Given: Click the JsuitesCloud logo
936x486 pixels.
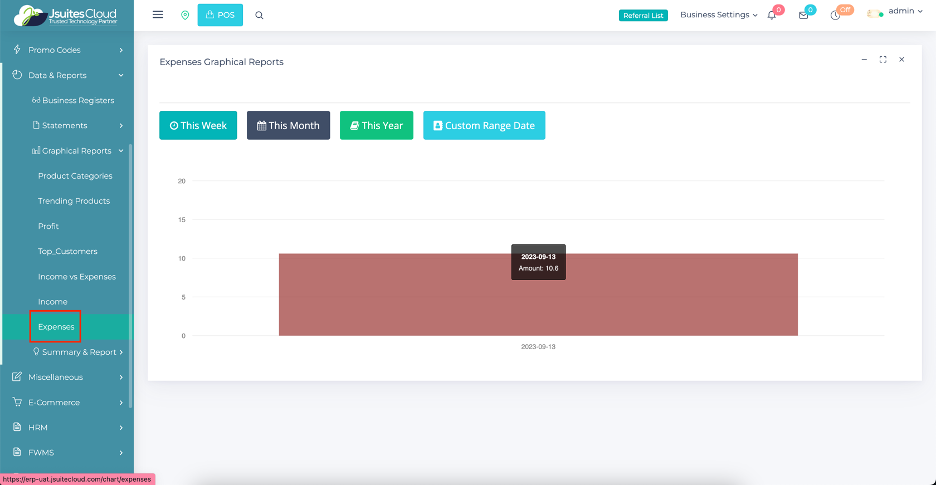Looking at the screenshot, I should point(66,15).
